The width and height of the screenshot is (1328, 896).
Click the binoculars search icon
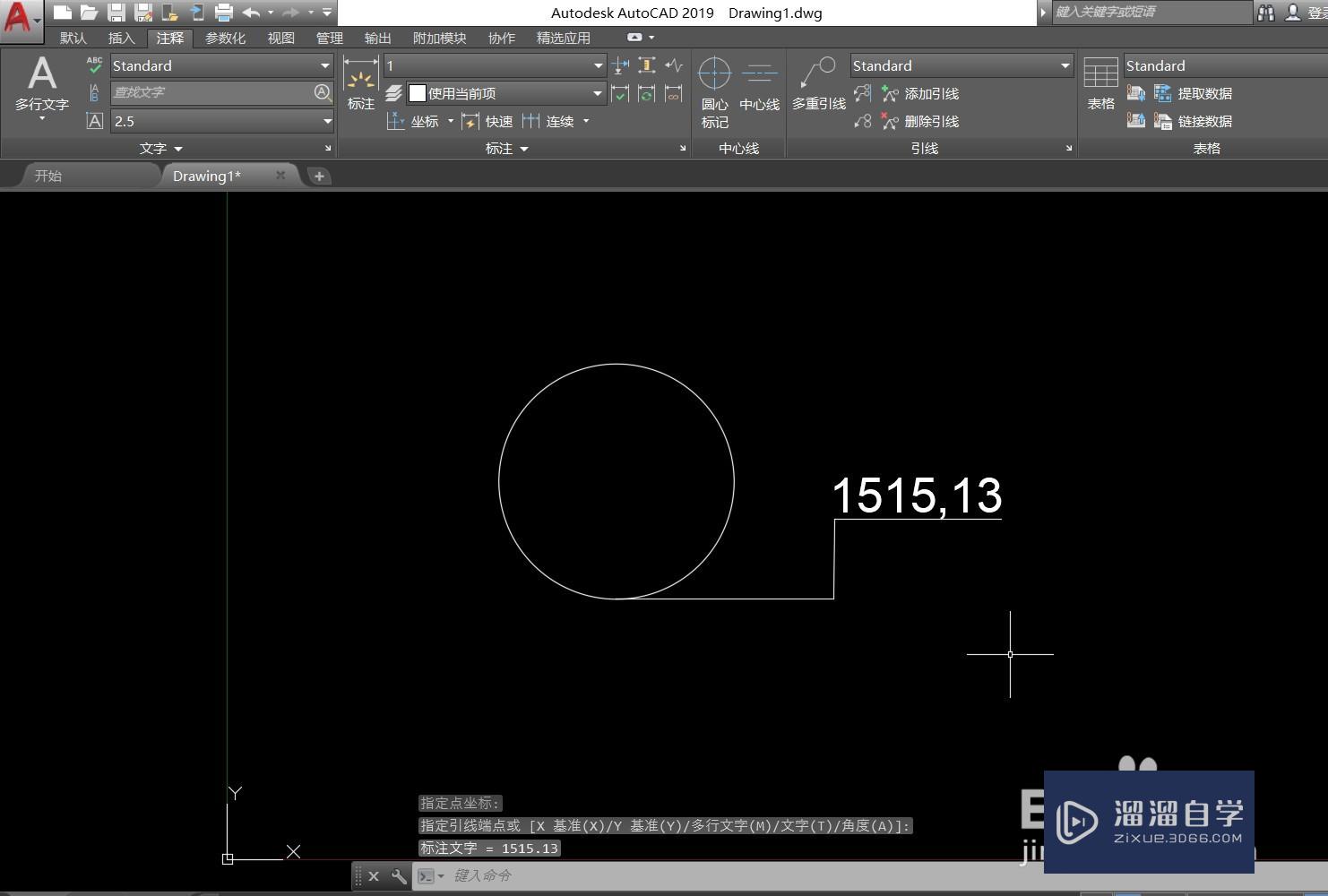click(x=1265, y=13)
